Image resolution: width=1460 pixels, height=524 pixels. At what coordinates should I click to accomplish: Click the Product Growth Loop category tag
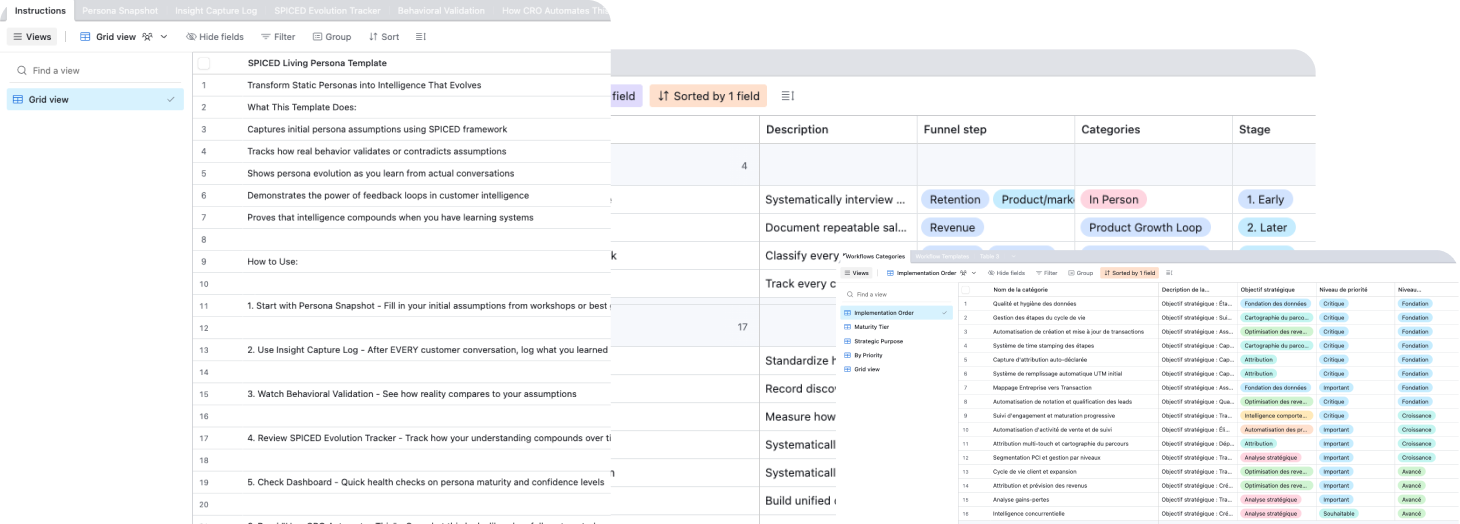(1144, 227)
